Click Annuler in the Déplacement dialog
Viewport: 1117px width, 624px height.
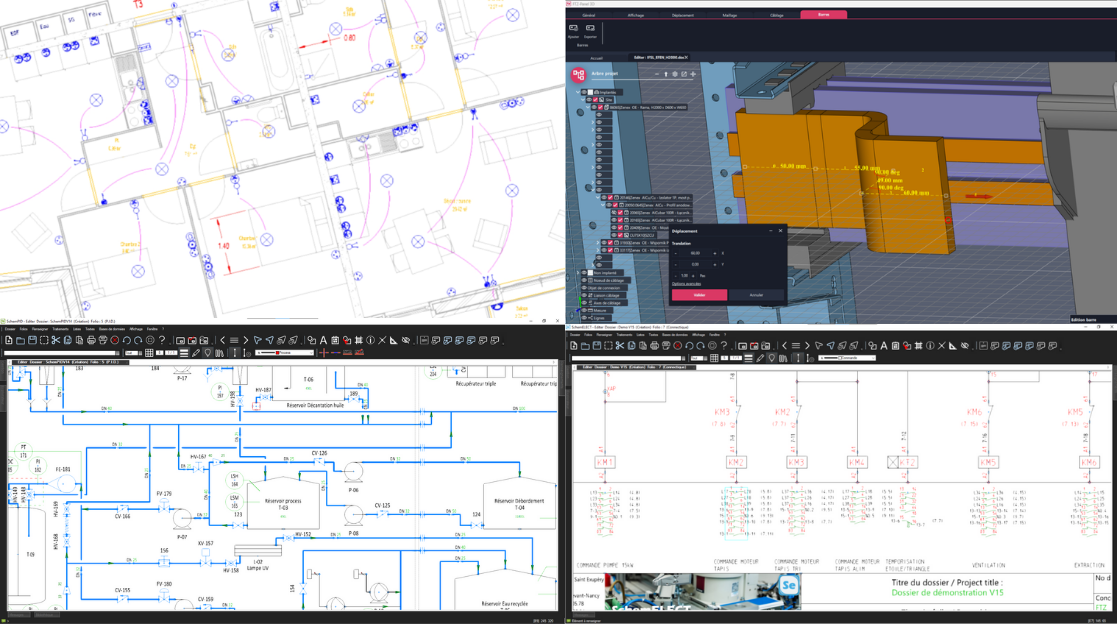pos(756,295)
